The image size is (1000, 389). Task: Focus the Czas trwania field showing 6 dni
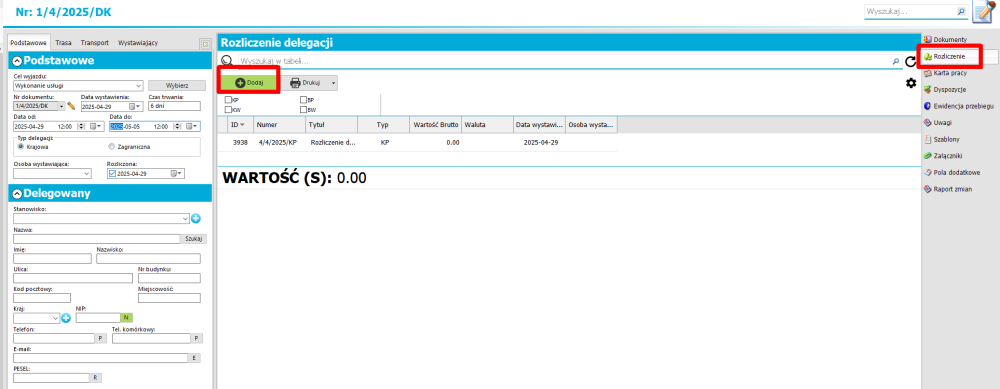tap(174, 106)
